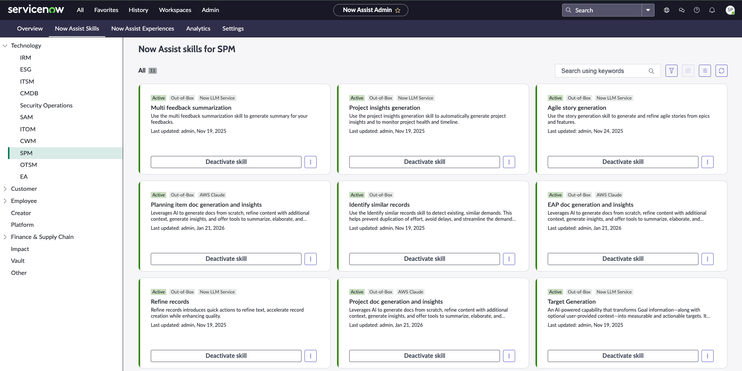Open the global search dropdown arrow

coord(648,10)
